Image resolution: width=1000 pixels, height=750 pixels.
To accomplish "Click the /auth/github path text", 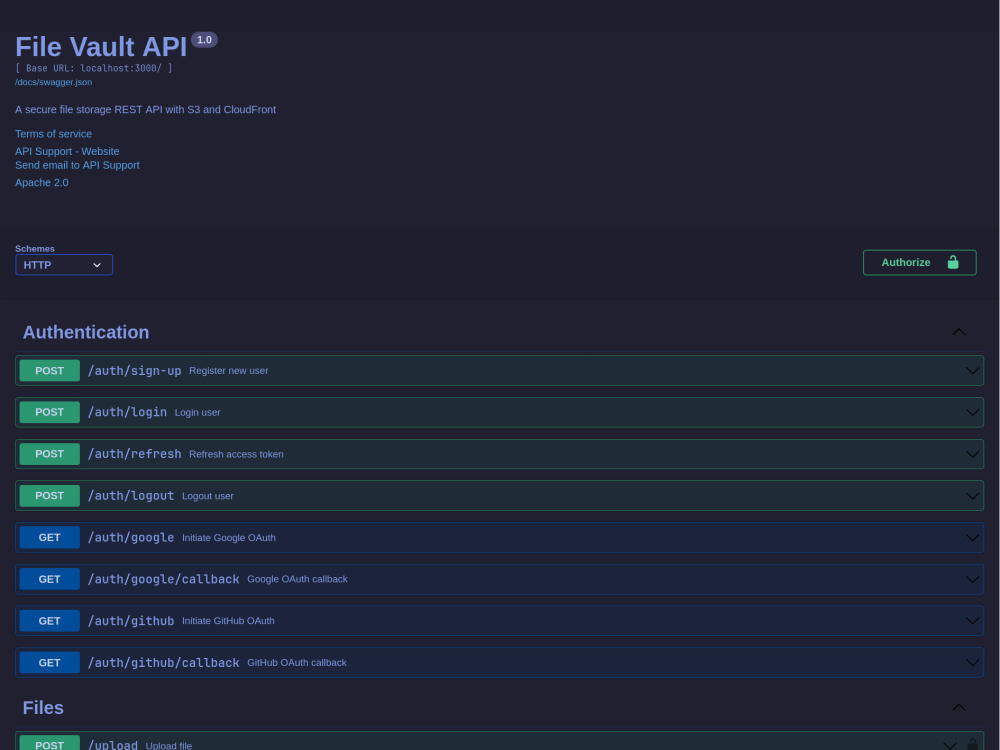I will click(131, 621).
